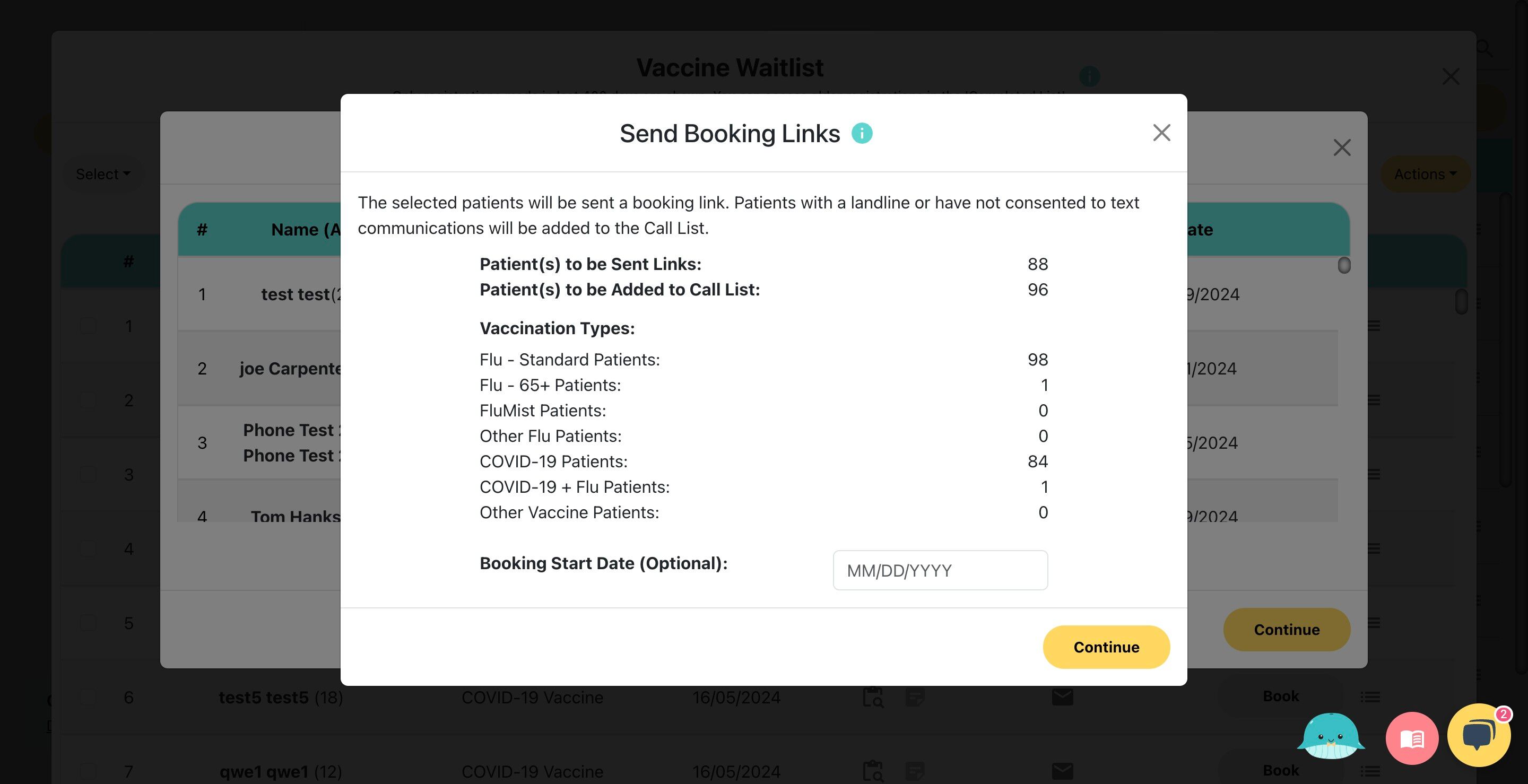Expand the Select dropdown
Viewport: 1528px width, 784px height.
tap(102, 174)
